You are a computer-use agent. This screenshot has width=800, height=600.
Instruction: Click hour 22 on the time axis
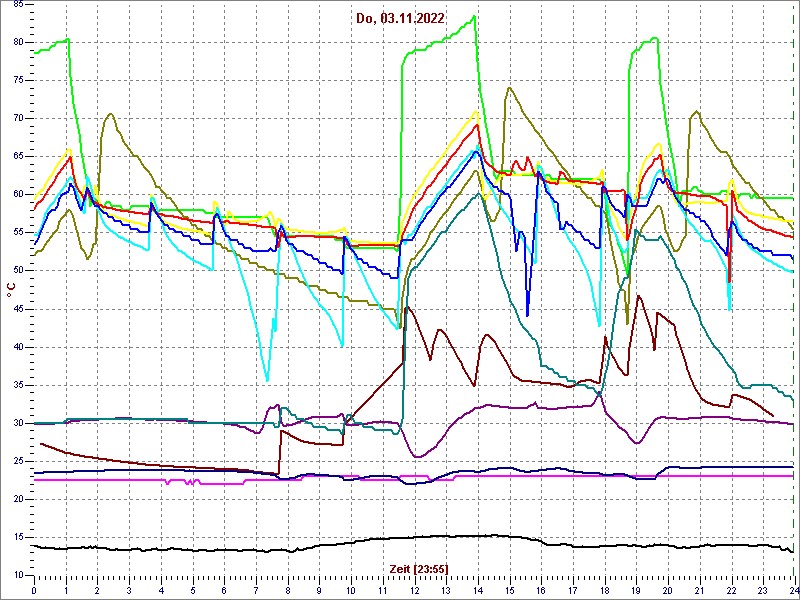point(731,590)
